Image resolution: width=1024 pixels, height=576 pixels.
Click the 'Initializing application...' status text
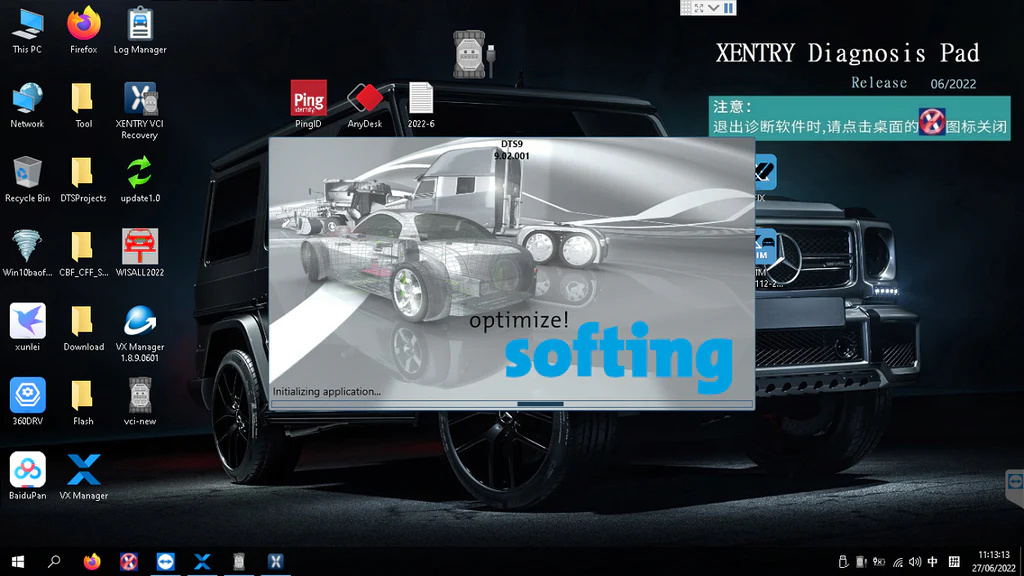pos(327,392)
